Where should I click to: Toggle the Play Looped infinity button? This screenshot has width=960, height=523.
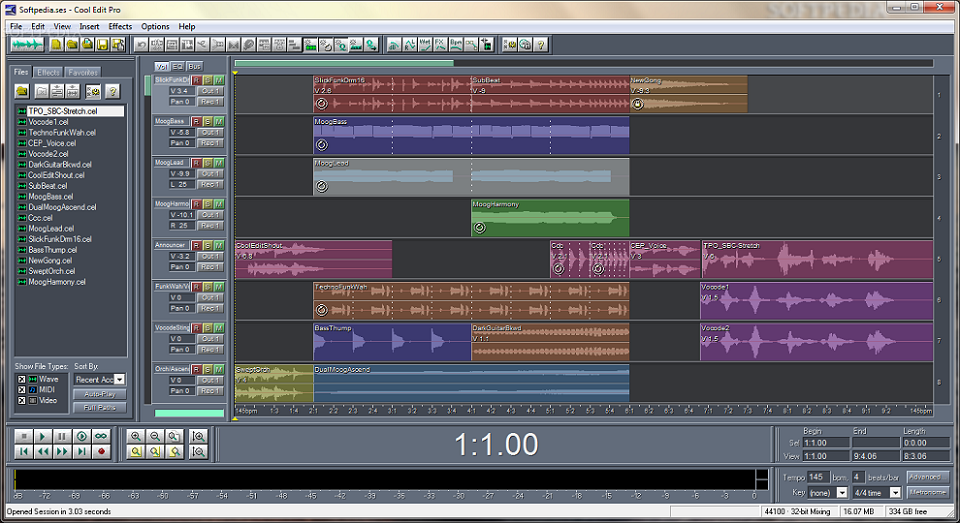click(x=101, y=436)
